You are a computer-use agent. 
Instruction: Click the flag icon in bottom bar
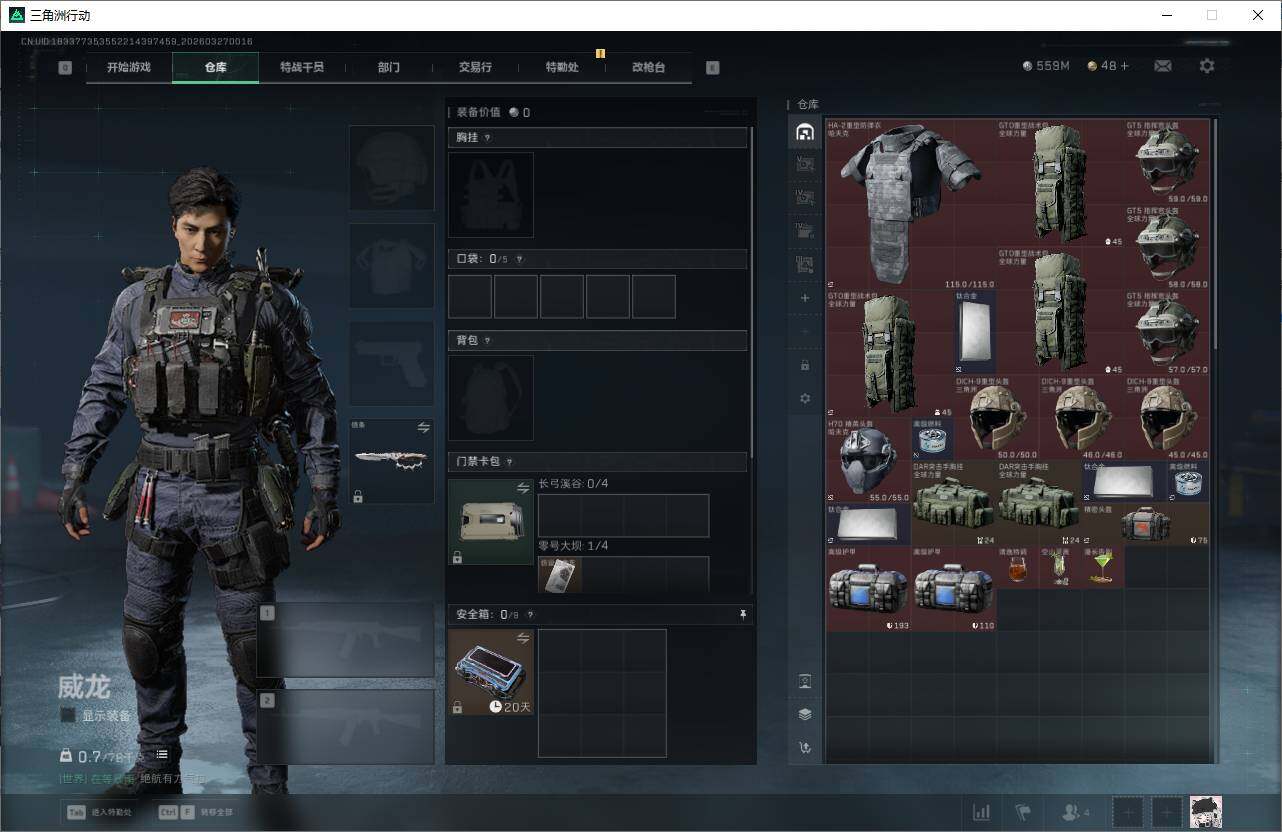(1023, 812)
